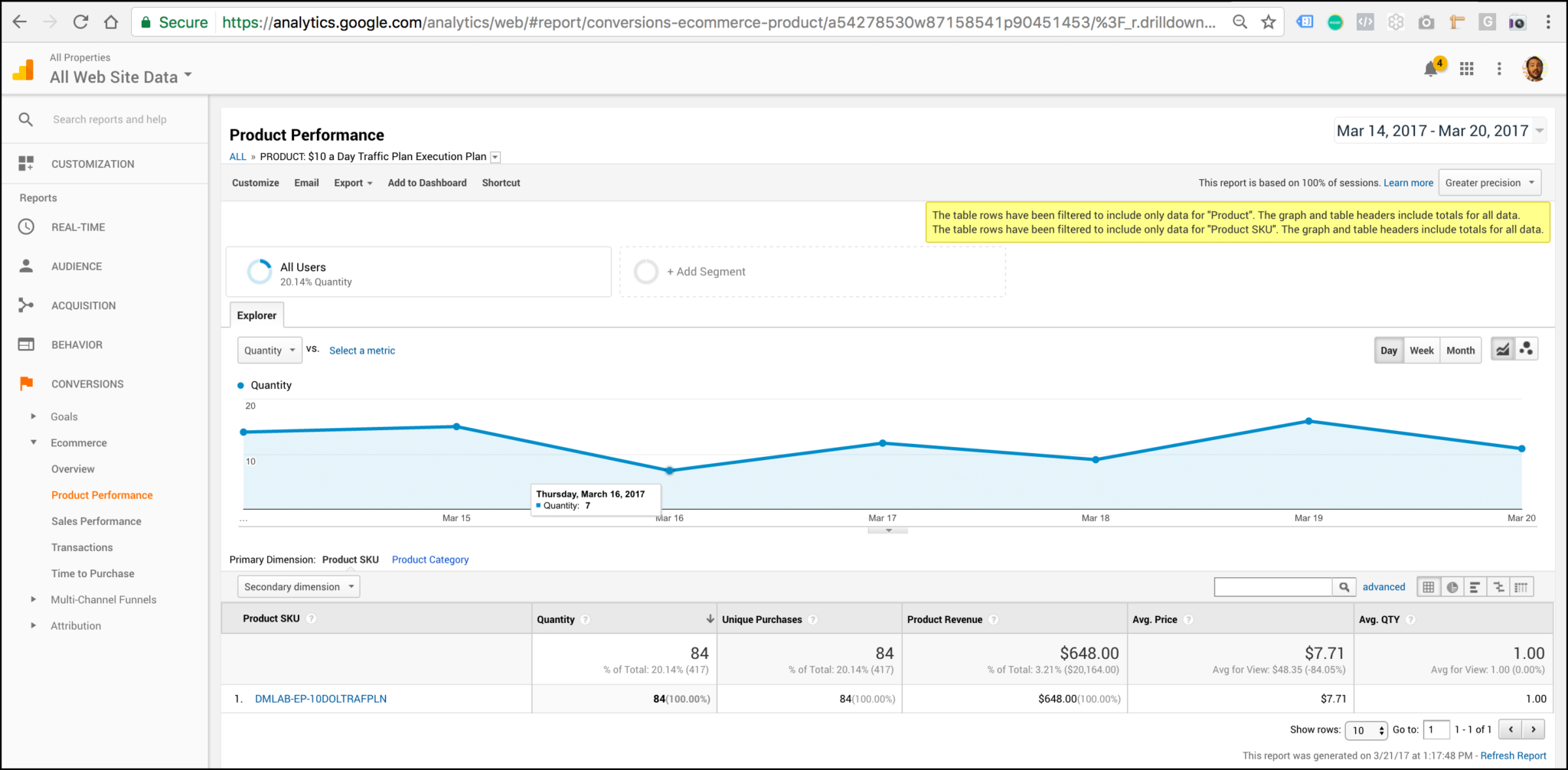Image resolution: width=1568 pixels, height=770 pixels.
Task: Open the DMLAB-EP-10DOLTRAFPLN product link
Action: pos(320,698)
